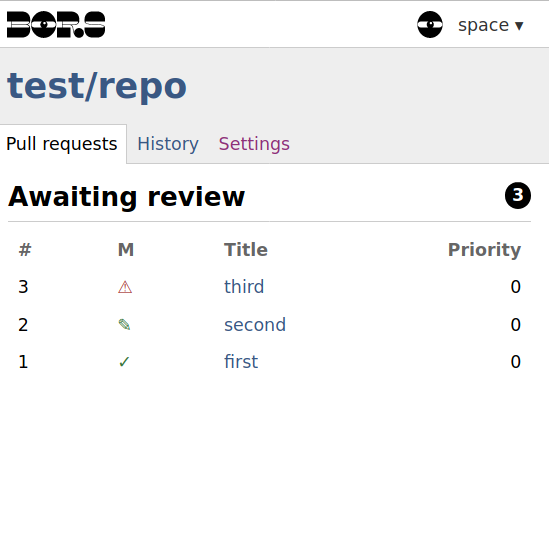This screenshot has width=549, height=546.
Task: Select the Pull requests tab
Action: tap(62, 144)
